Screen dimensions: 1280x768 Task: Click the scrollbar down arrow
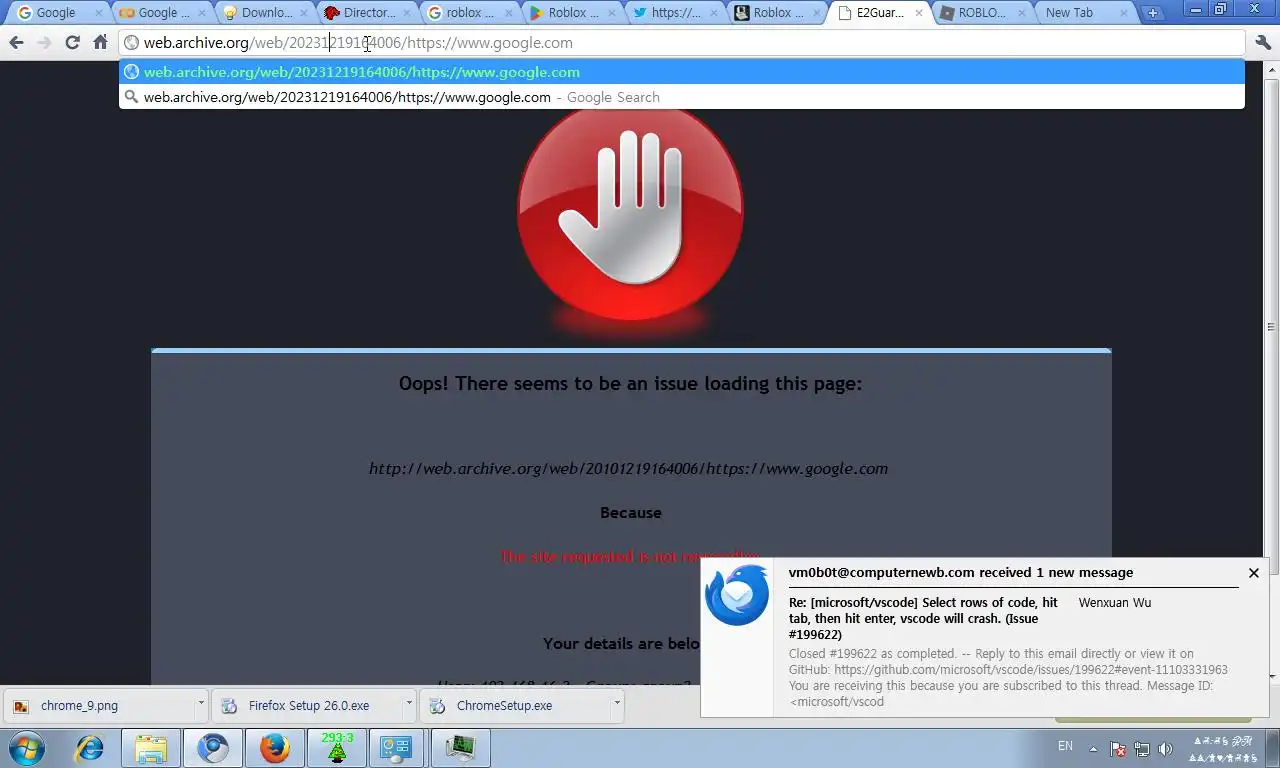pyautogui.click(x=1271, y=677)
